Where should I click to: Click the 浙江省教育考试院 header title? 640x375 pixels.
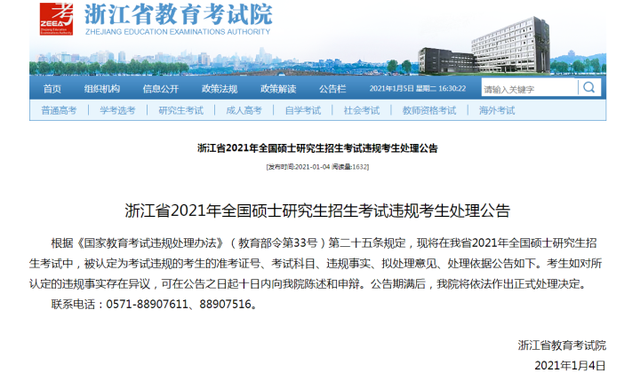tap(178, 15)
